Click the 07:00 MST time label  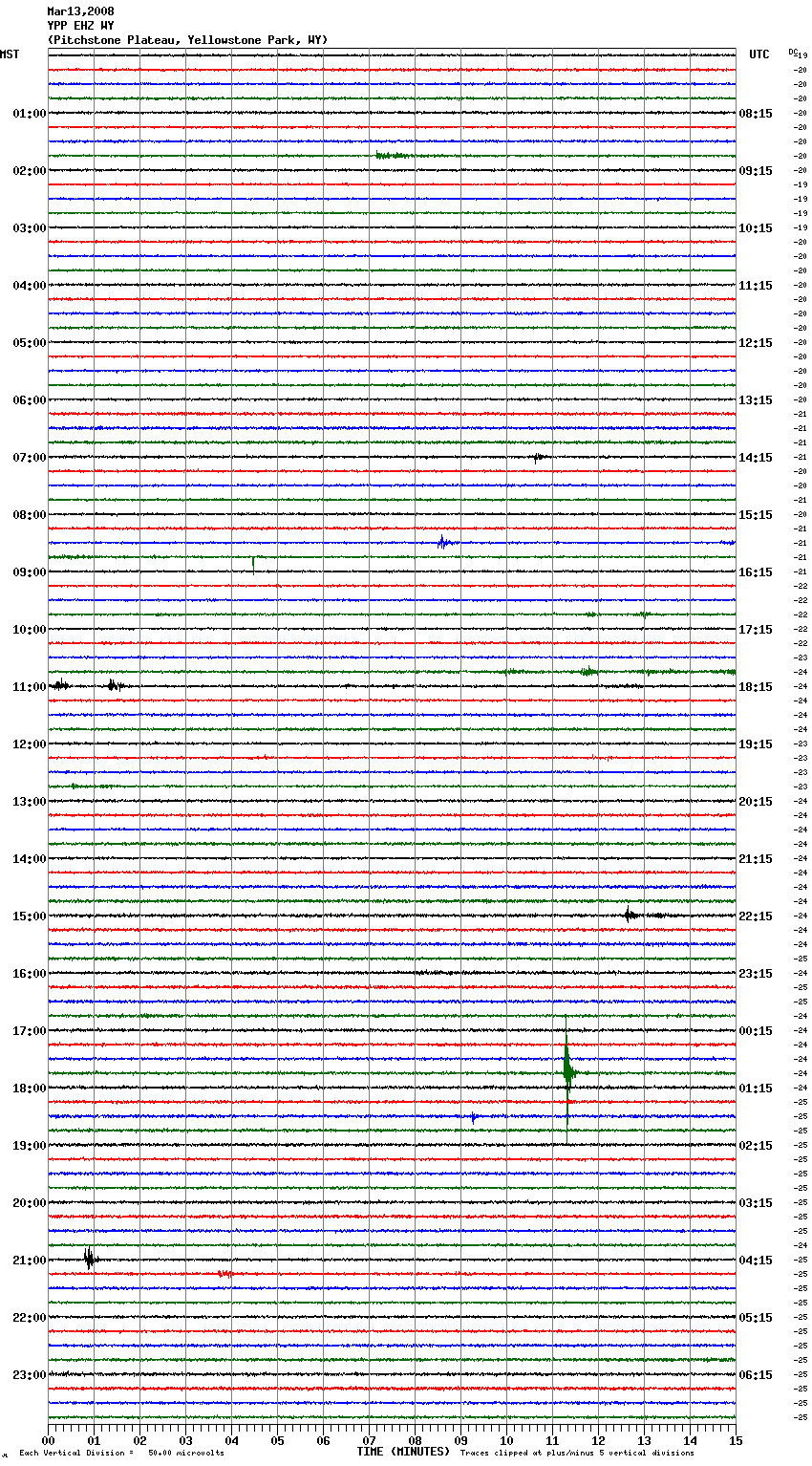[x=30, y=458]
